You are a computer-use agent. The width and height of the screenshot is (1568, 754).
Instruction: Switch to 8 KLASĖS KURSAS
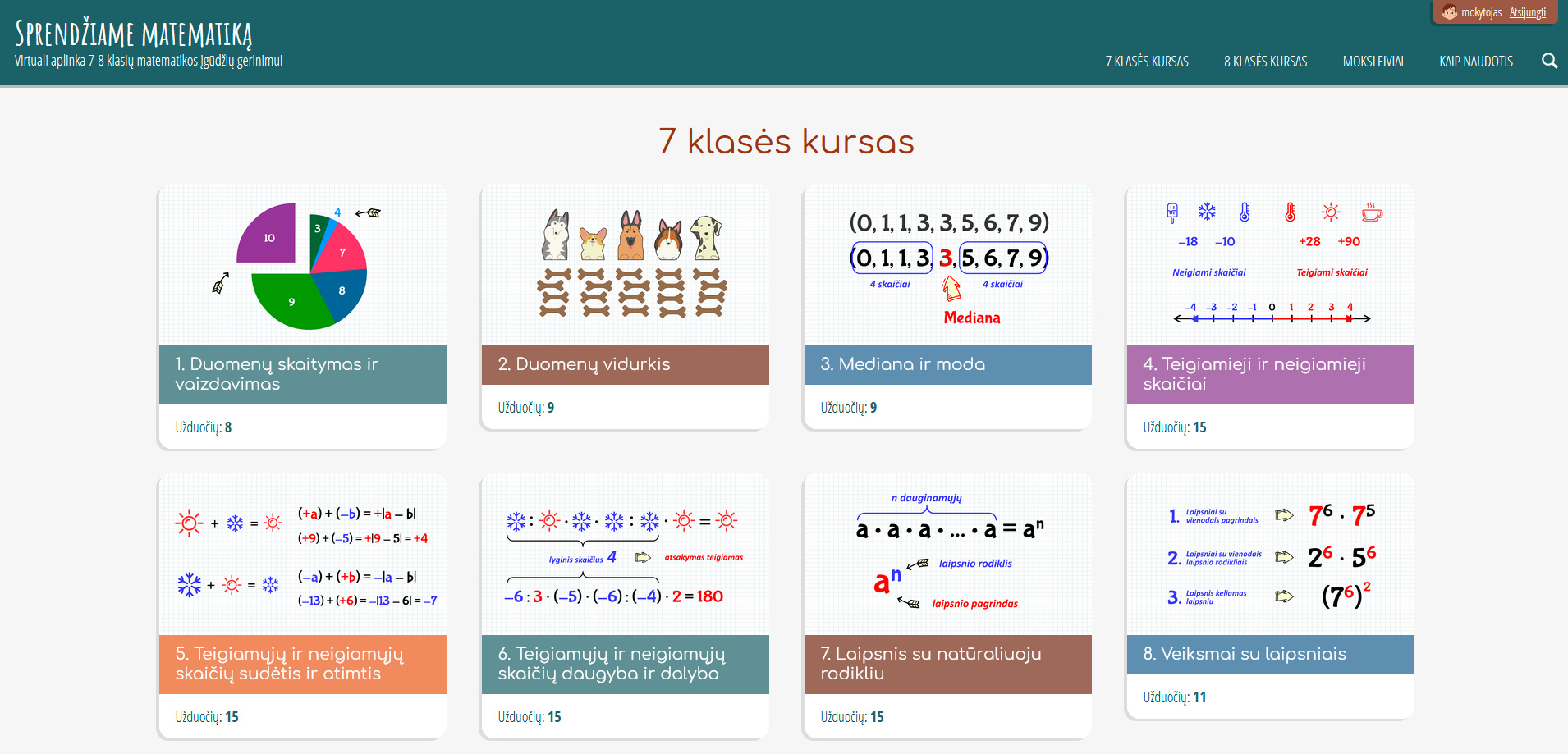click(x=1265, y=61)
